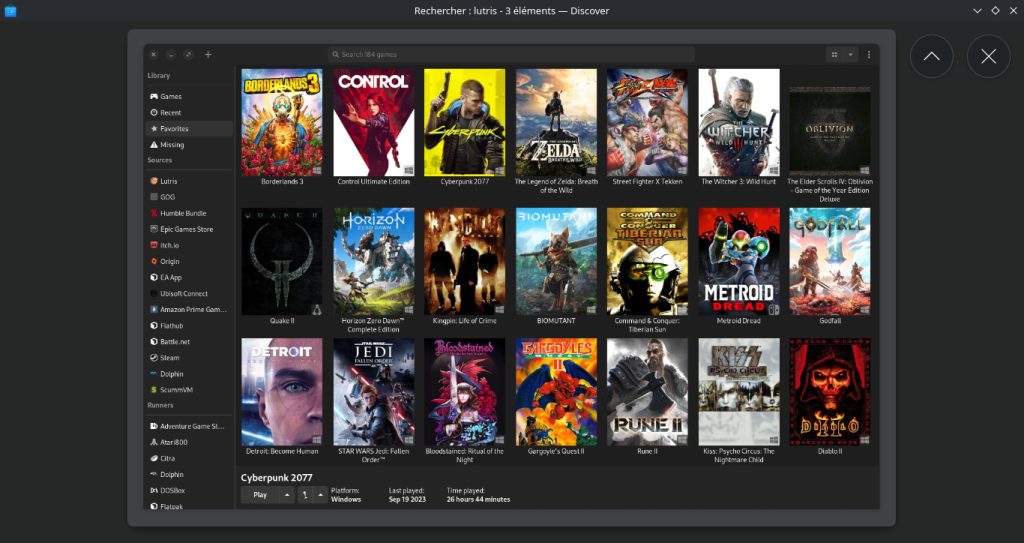The height and width of the screenshot is (543, 1024).
Task: Select Zelda Breath of the Wild cover
Action: coord(556,122)
